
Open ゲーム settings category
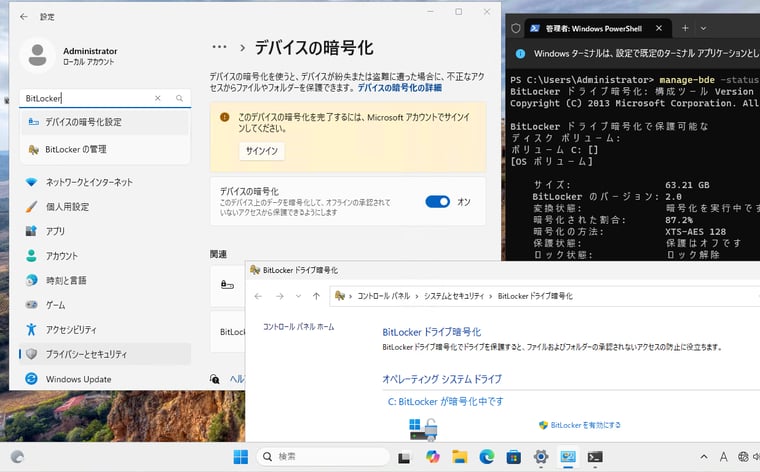pos(105,305)
